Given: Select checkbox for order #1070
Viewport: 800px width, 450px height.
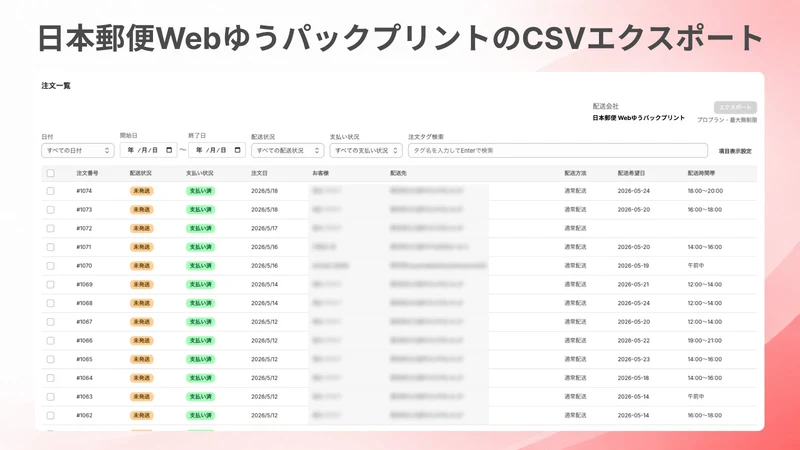Looking at the screenshot, I should click(x=51, y=266).
